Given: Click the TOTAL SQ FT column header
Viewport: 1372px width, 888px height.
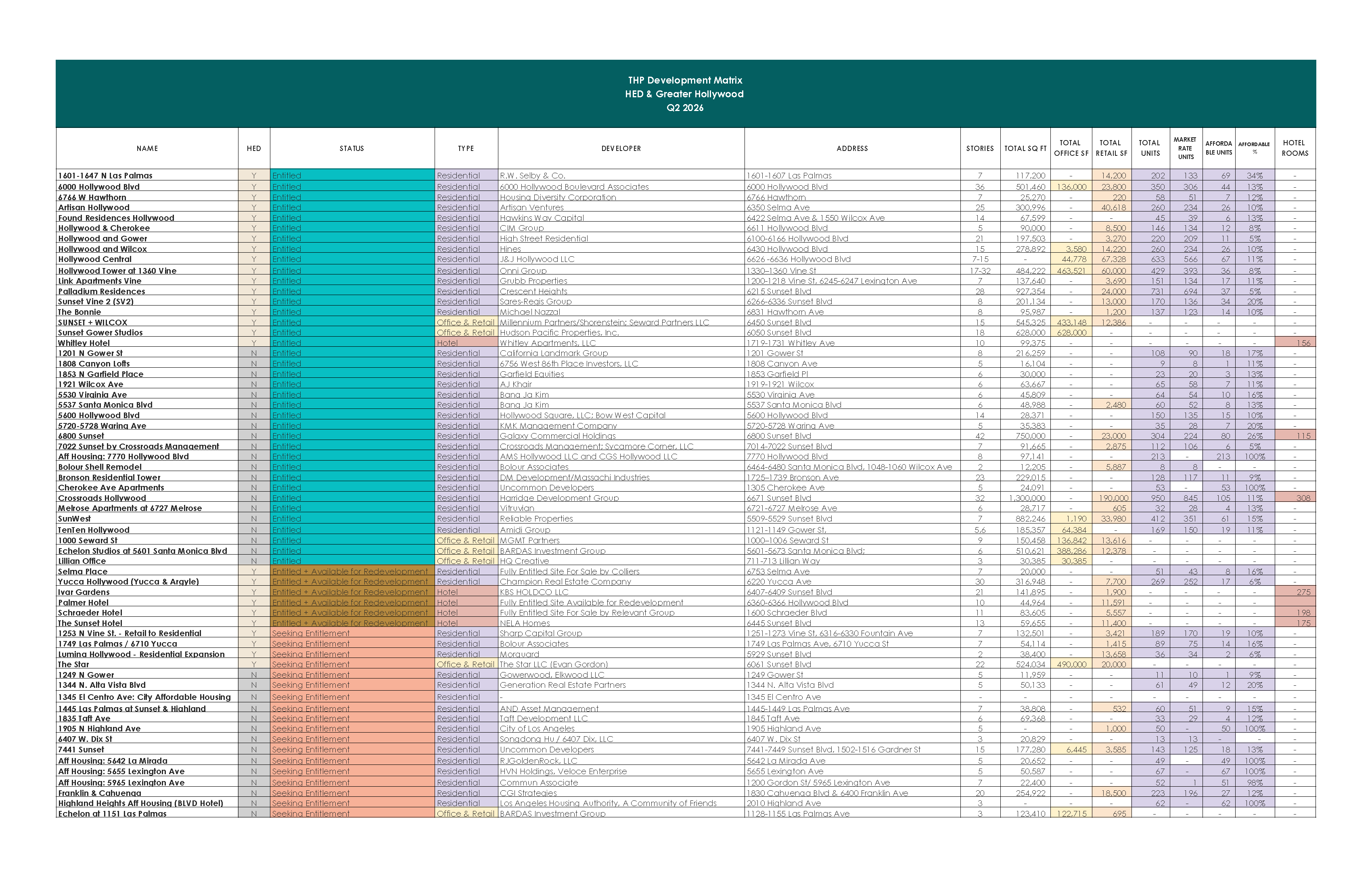Looking at the screenshot, I should tap(1025, 148).
